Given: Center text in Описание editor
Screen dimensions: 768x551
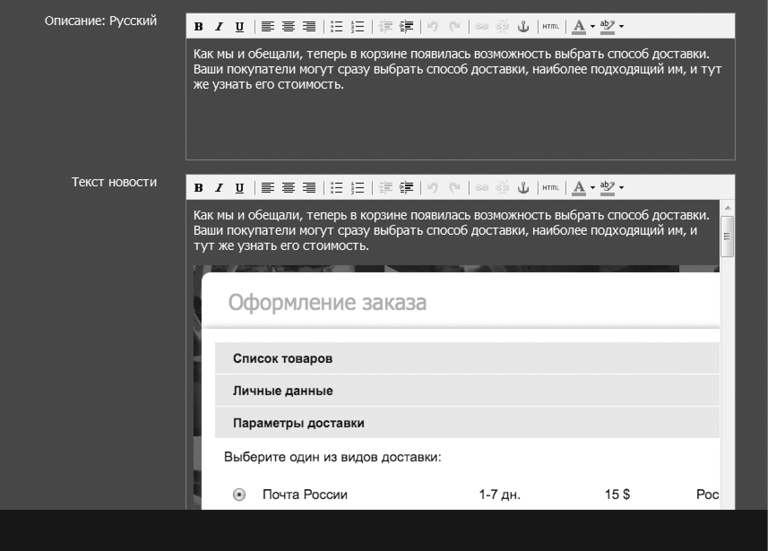Looking at the screenshot, I should (x=288, y=26).
